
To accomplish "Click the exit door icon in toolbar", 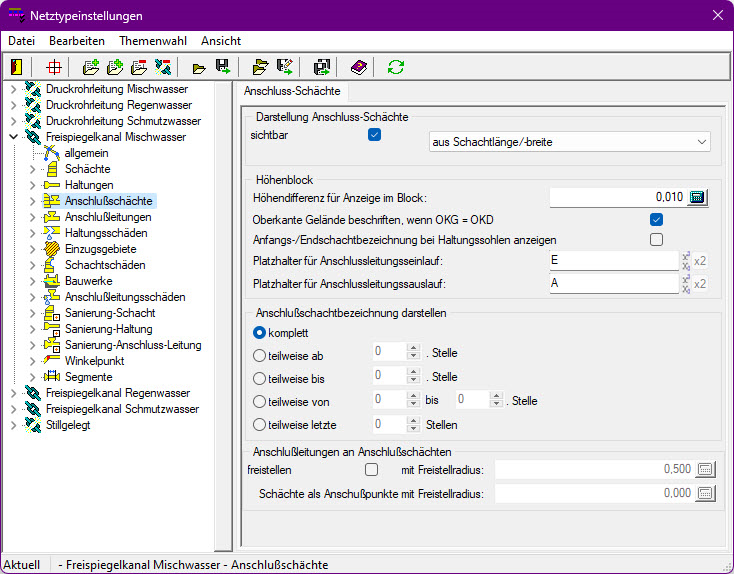I will [x=16, y=67].
